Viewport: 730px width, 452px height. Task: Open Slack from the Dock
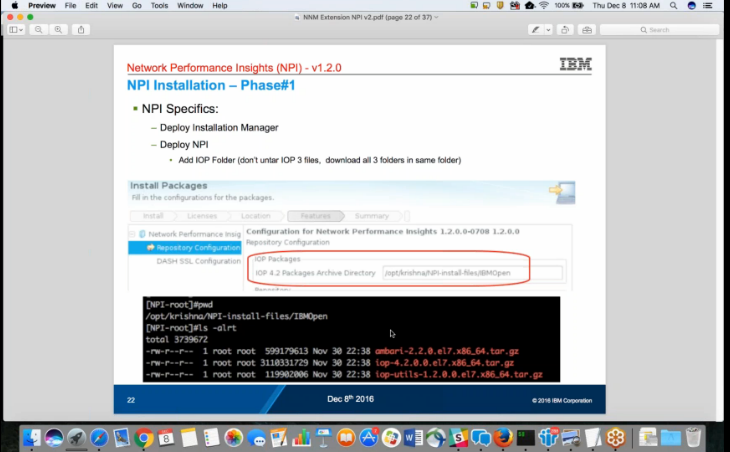[x=458, y=438]
